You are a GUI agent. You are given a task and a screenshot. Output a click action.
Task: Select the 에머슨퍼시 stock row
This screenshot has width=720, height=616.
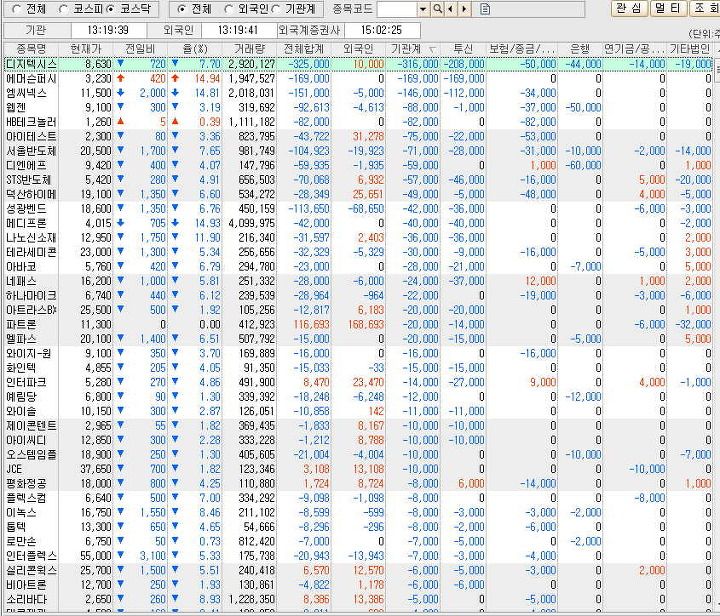(358, 78)
